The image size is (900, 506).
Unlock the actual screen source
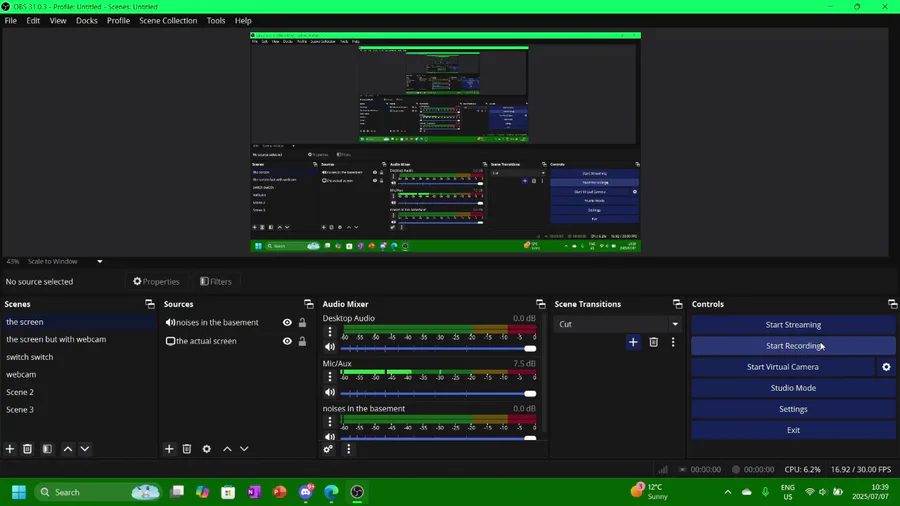(302, 341)
